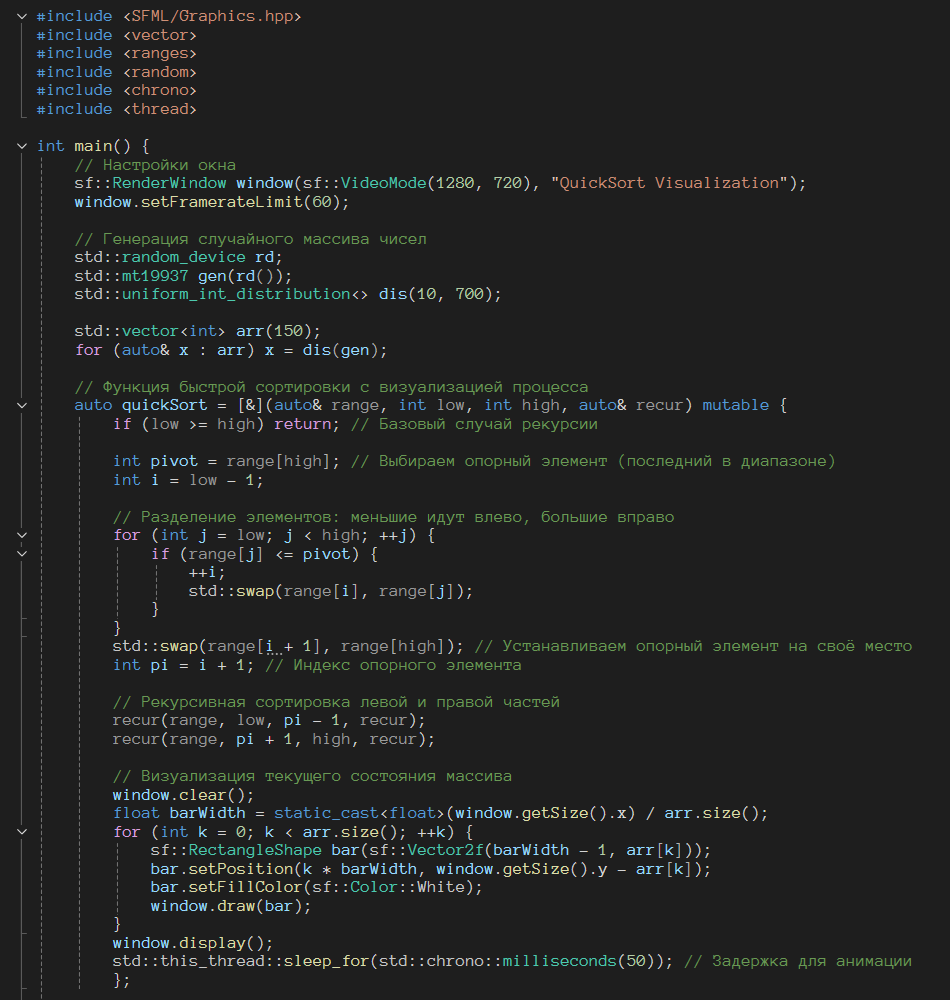The image size is (950, 1000).
Task: Fold the quickSort lambda definition
Action: click(x=22, y=406)
